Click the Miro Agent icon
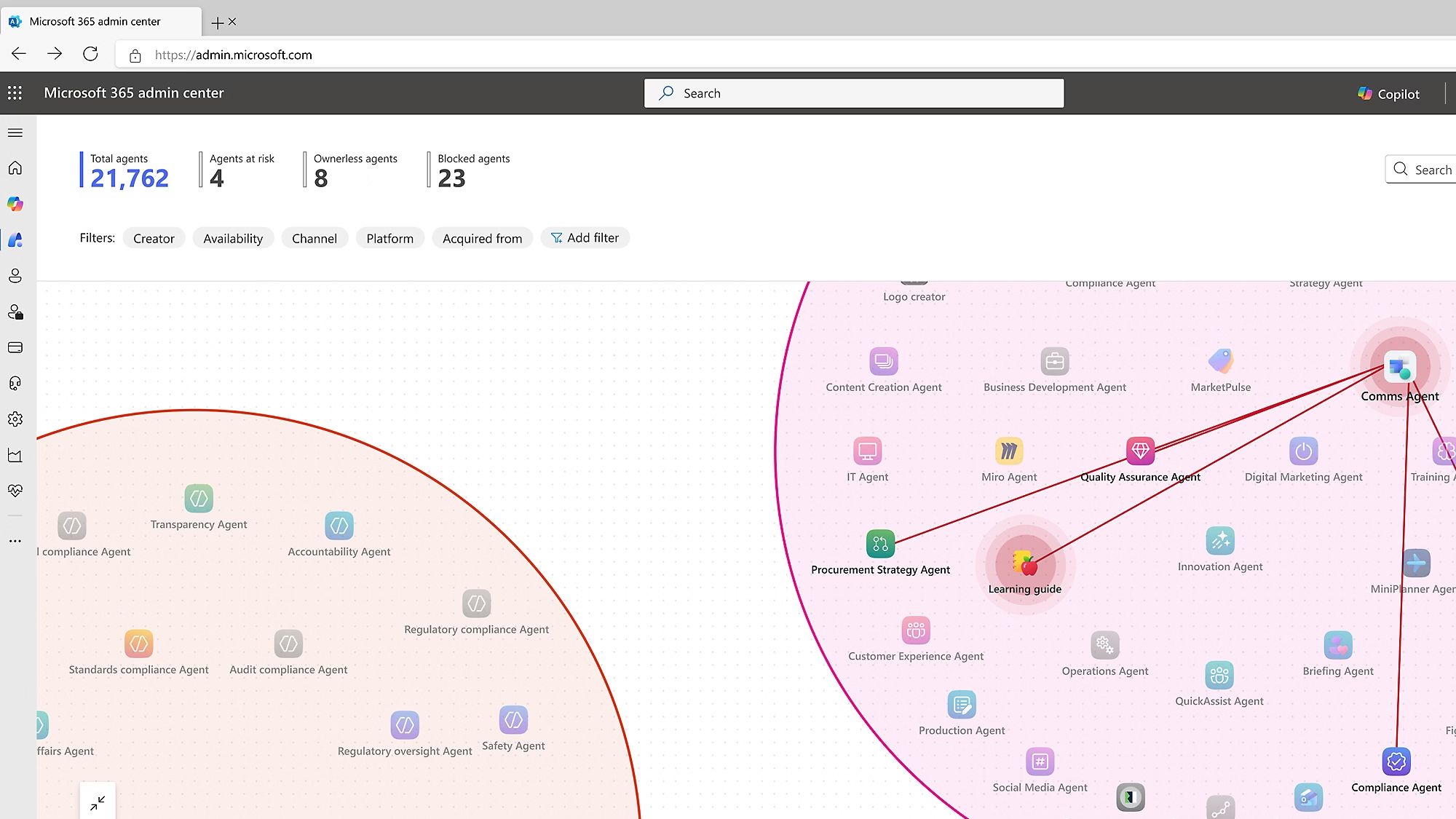 click(x=1008, y=451)
